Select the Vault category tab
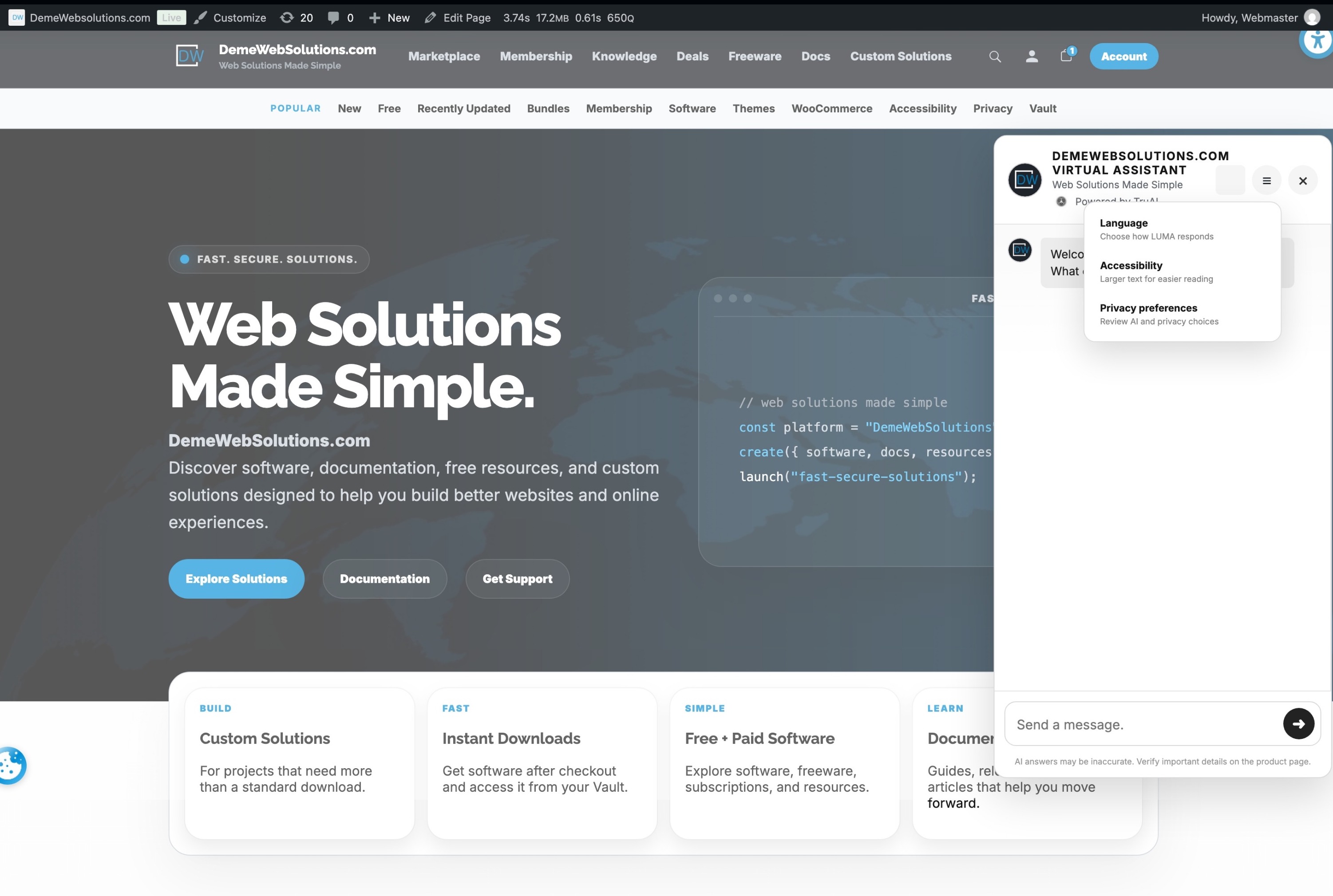The image size is (1333, 896). (x=1043, y=109)
